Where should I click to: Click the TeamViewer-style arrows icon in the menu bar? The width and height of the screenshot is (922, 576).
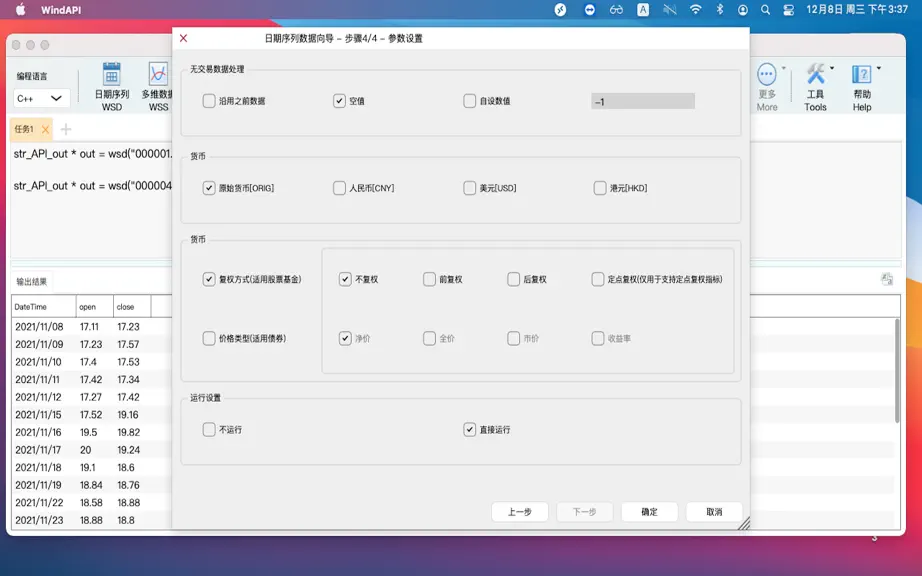(590, 9)
